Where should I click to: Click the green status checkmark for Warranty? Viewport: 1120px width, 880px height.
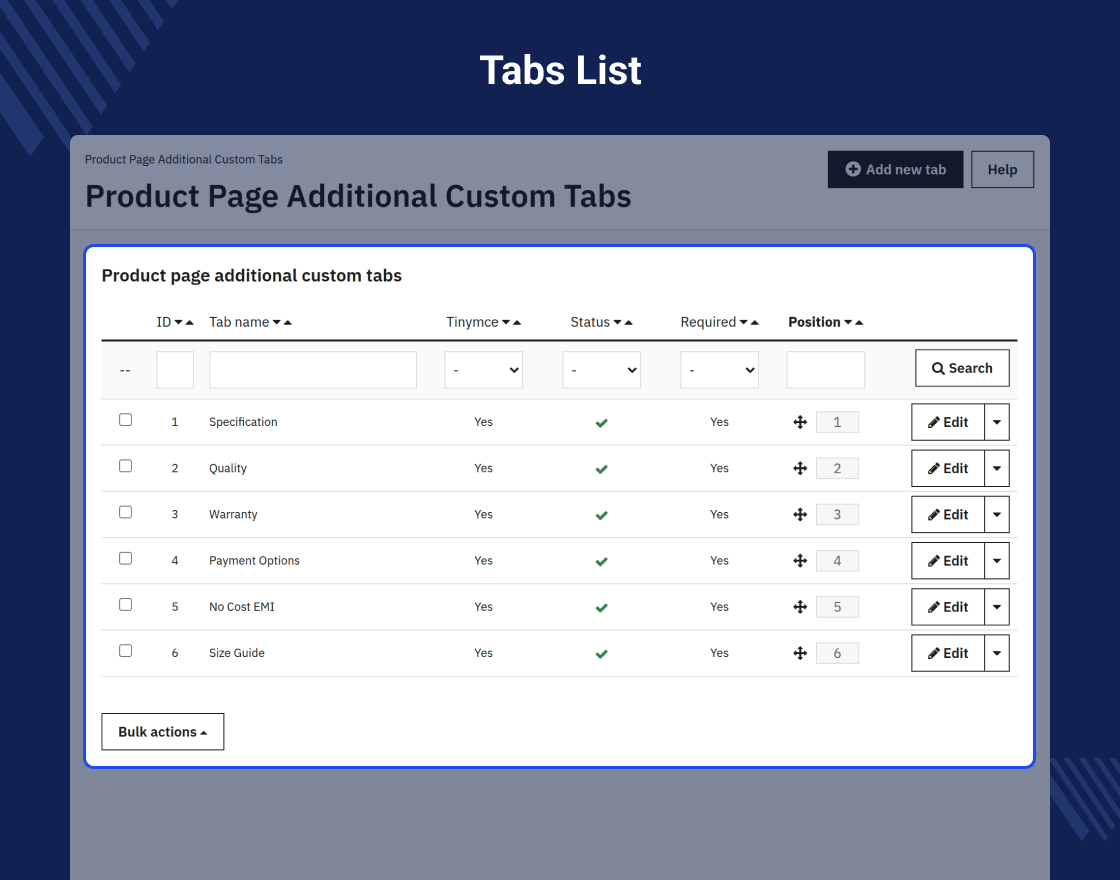coord(601,515)
